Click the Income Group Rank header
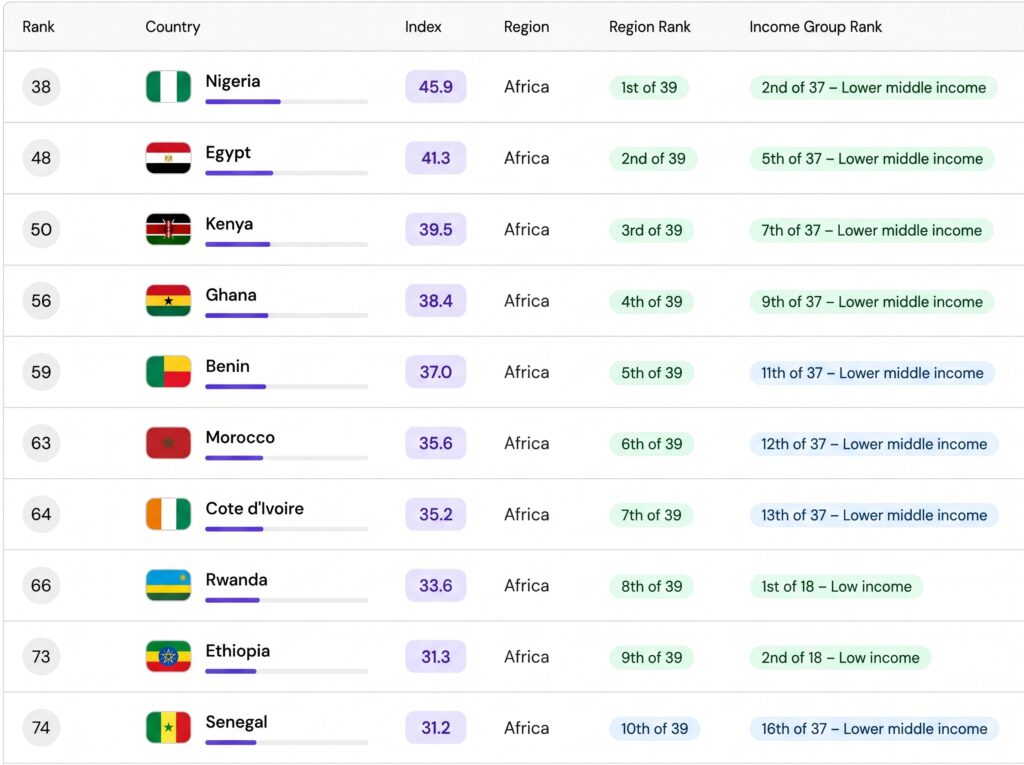Screen dimensions: 1024x765 click(x=816, y=27)
